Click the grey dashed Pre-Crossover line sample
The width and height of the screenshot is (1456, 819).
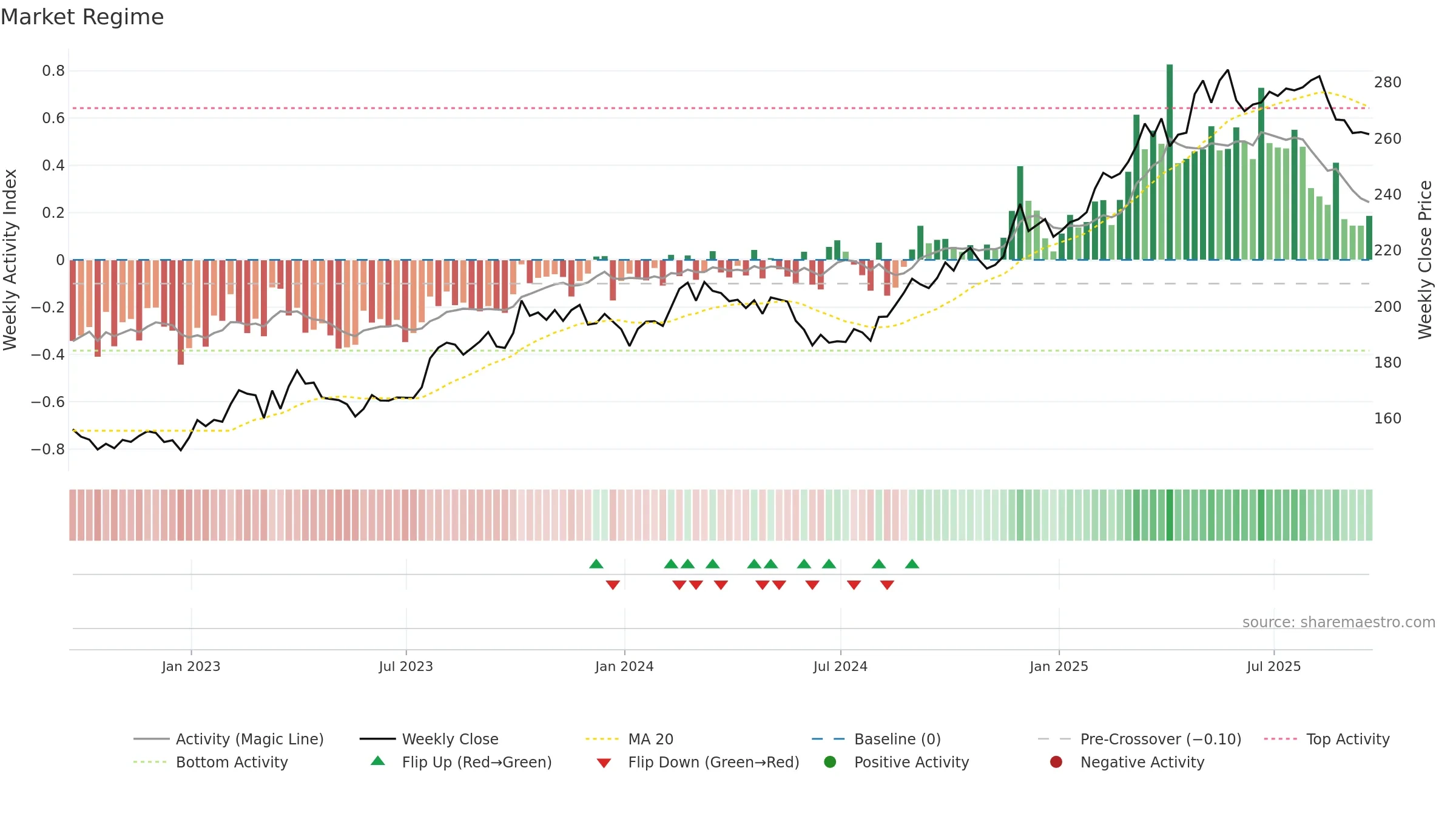[1055, 739]
